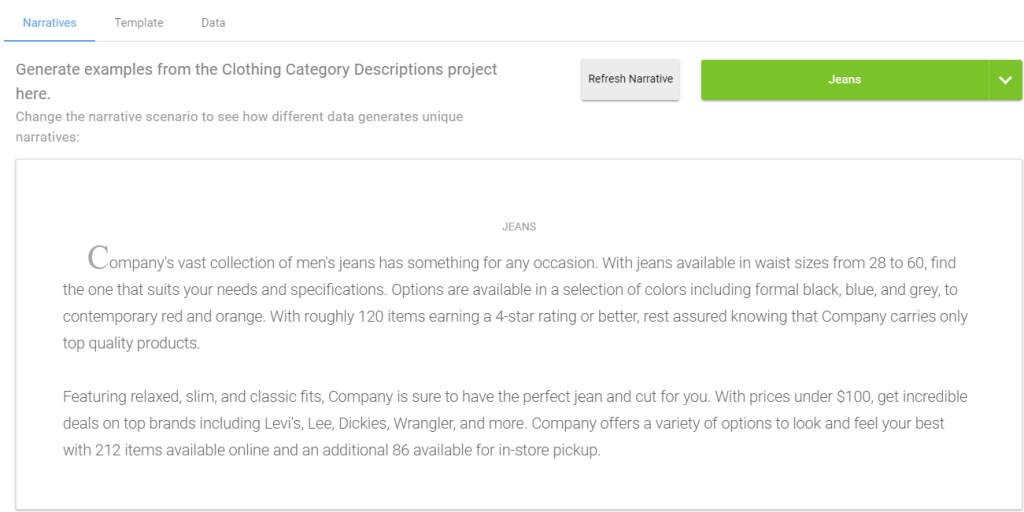Click the JEANS heading in the narrative

519,227
